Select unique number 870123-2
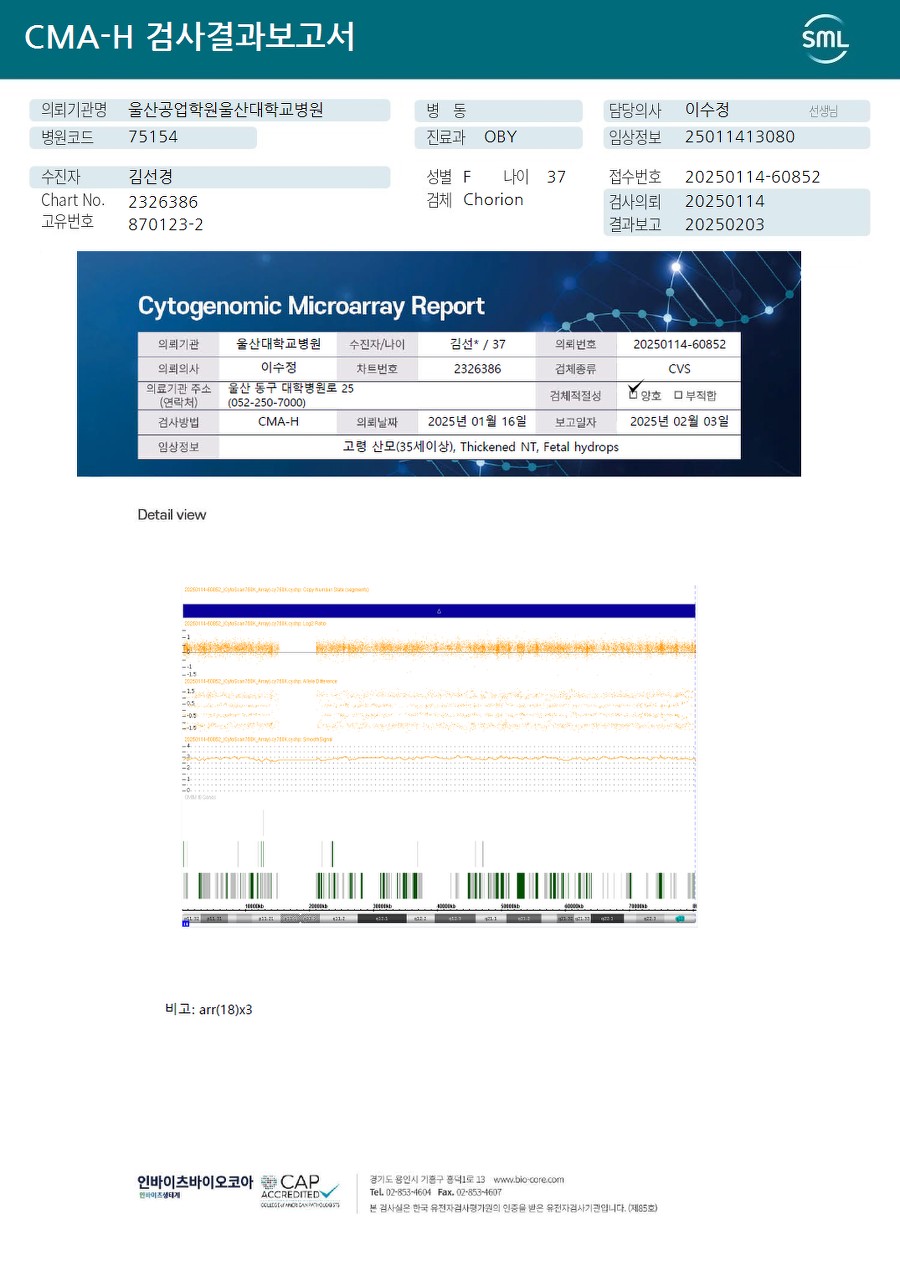 click(166, 224)
